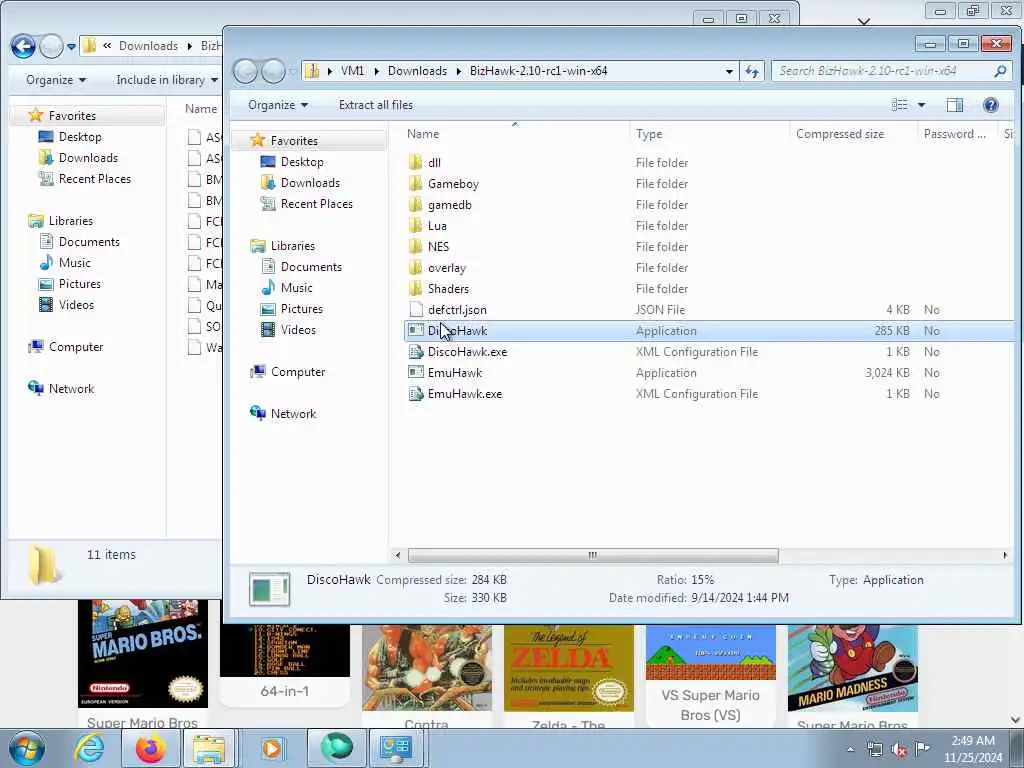Screen dimensions: 1024x768
Task: Click the horizontal scrollbar right arrow
Action: [1004, 555]
